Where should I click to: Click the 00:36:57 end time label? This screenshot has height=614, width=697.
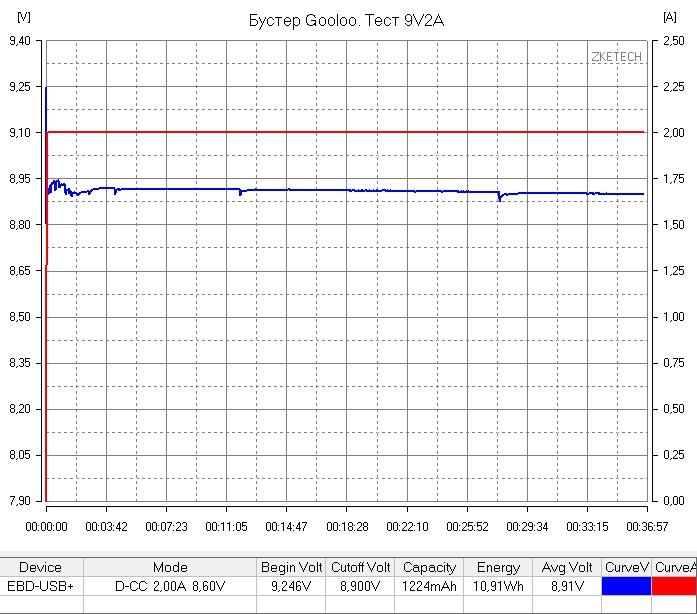coord(648,526)
